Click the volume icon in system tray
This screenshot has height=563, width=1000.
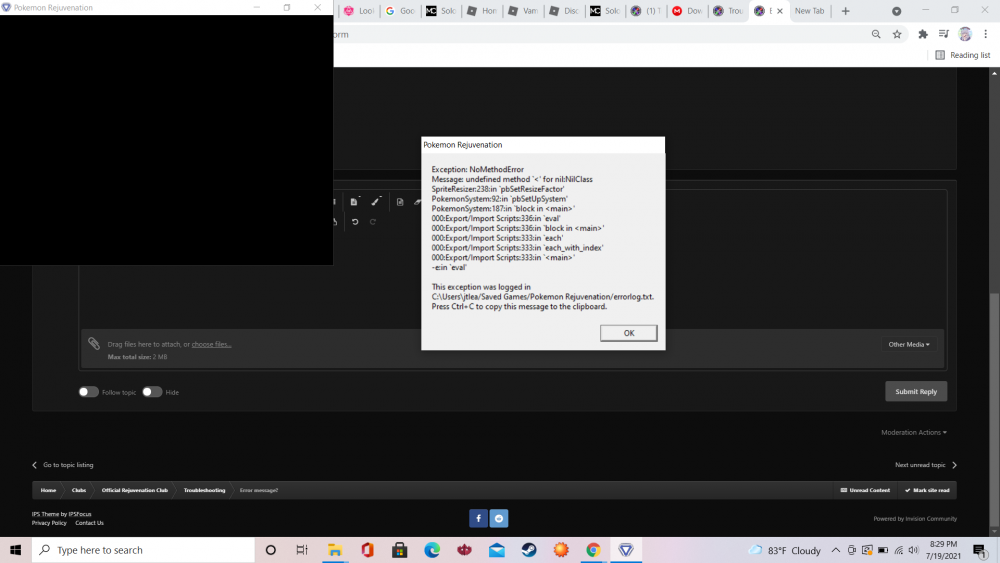913,550
